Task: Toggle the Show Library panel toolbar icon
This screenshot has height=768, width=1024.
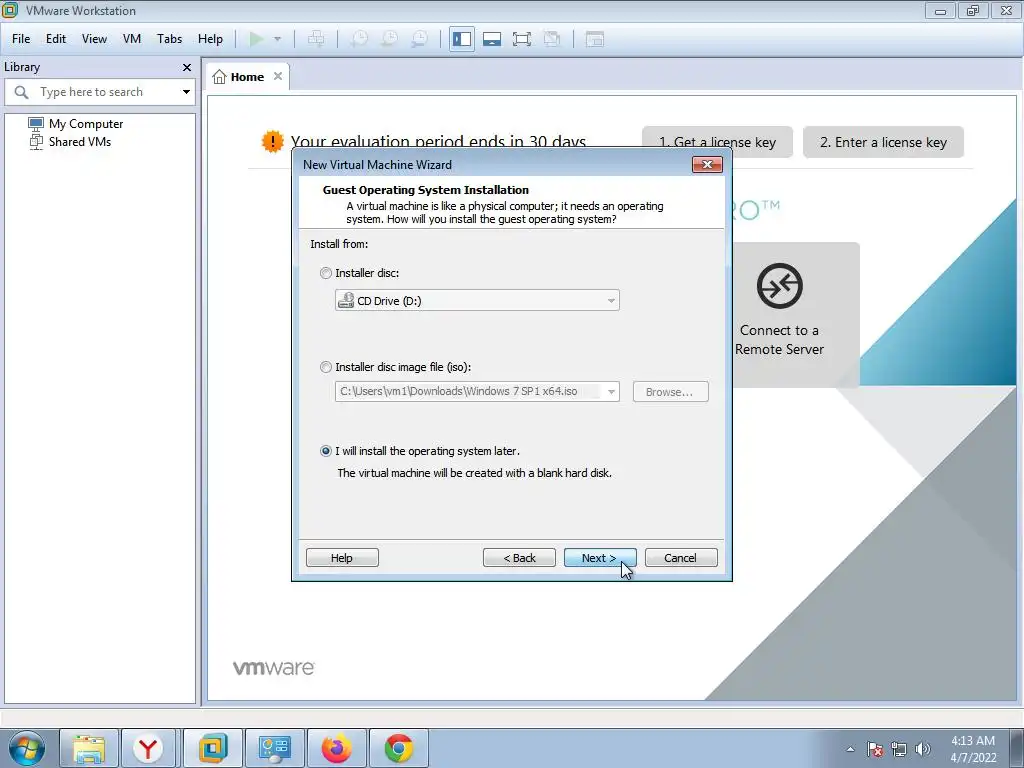Action: tap(462, 39)
